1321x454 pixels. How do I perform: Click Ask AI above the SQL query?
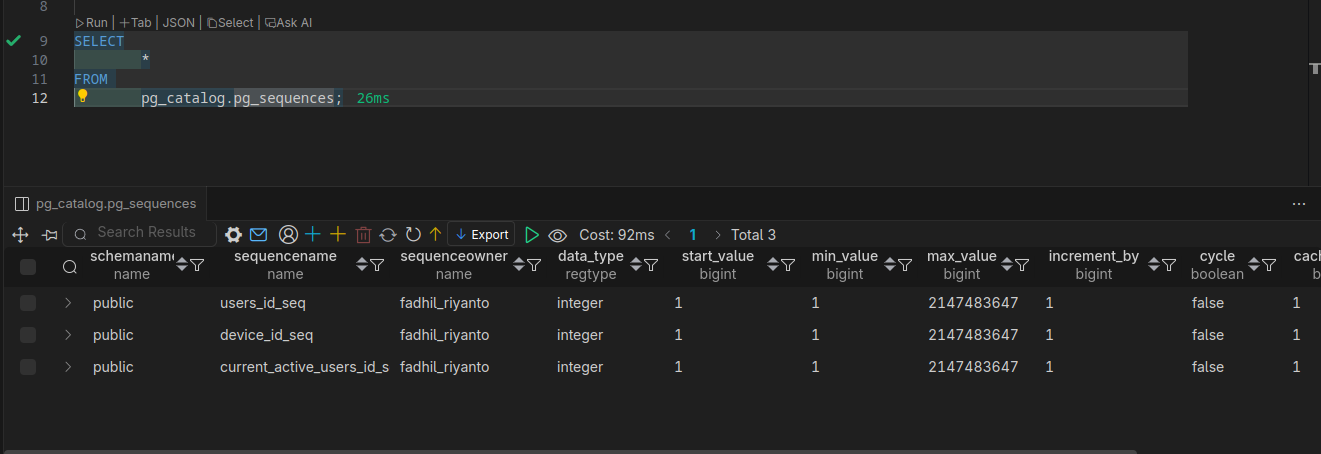coord(288,22)
